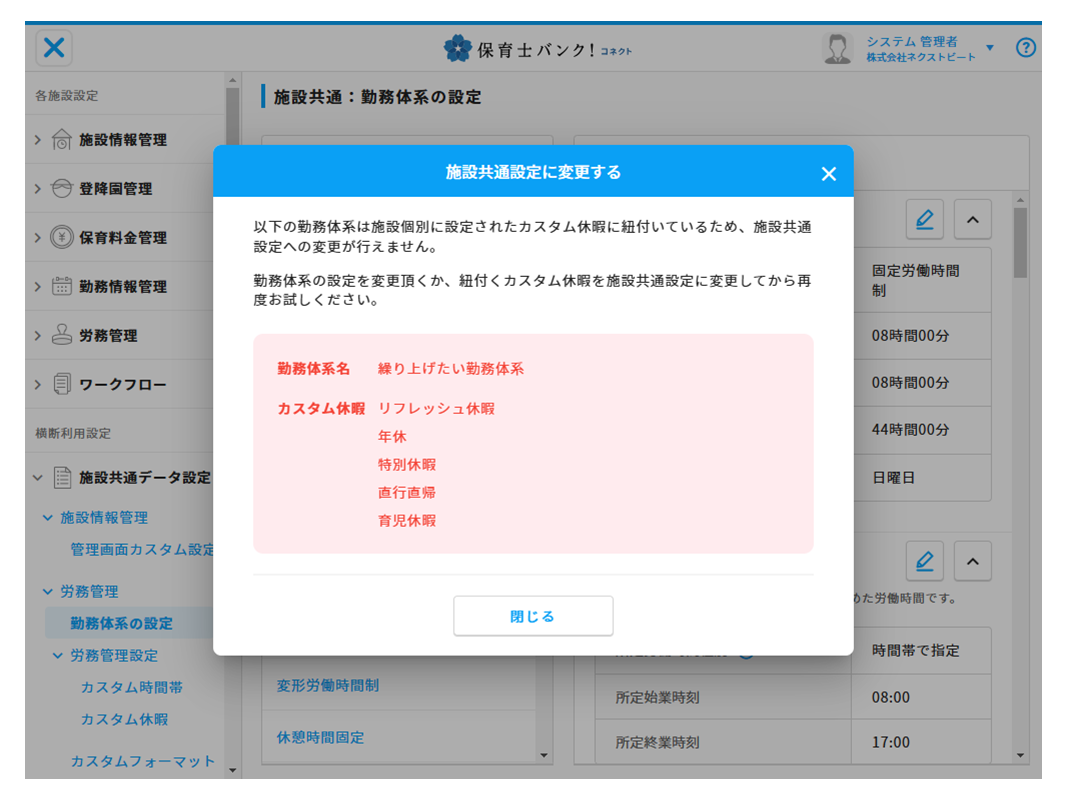This screenshot has width=1067, height=800.
Task: Click the blue X close icon at top-left
Action: pyautogui.click(x=55, y=47)
